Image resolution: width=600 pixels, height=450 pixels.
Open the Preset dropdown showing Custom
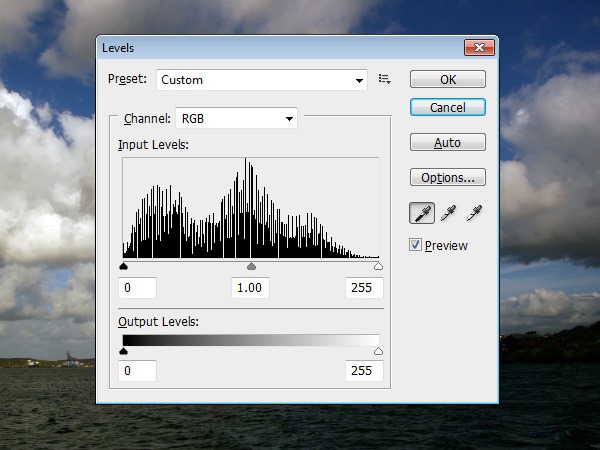coord(262,80)
